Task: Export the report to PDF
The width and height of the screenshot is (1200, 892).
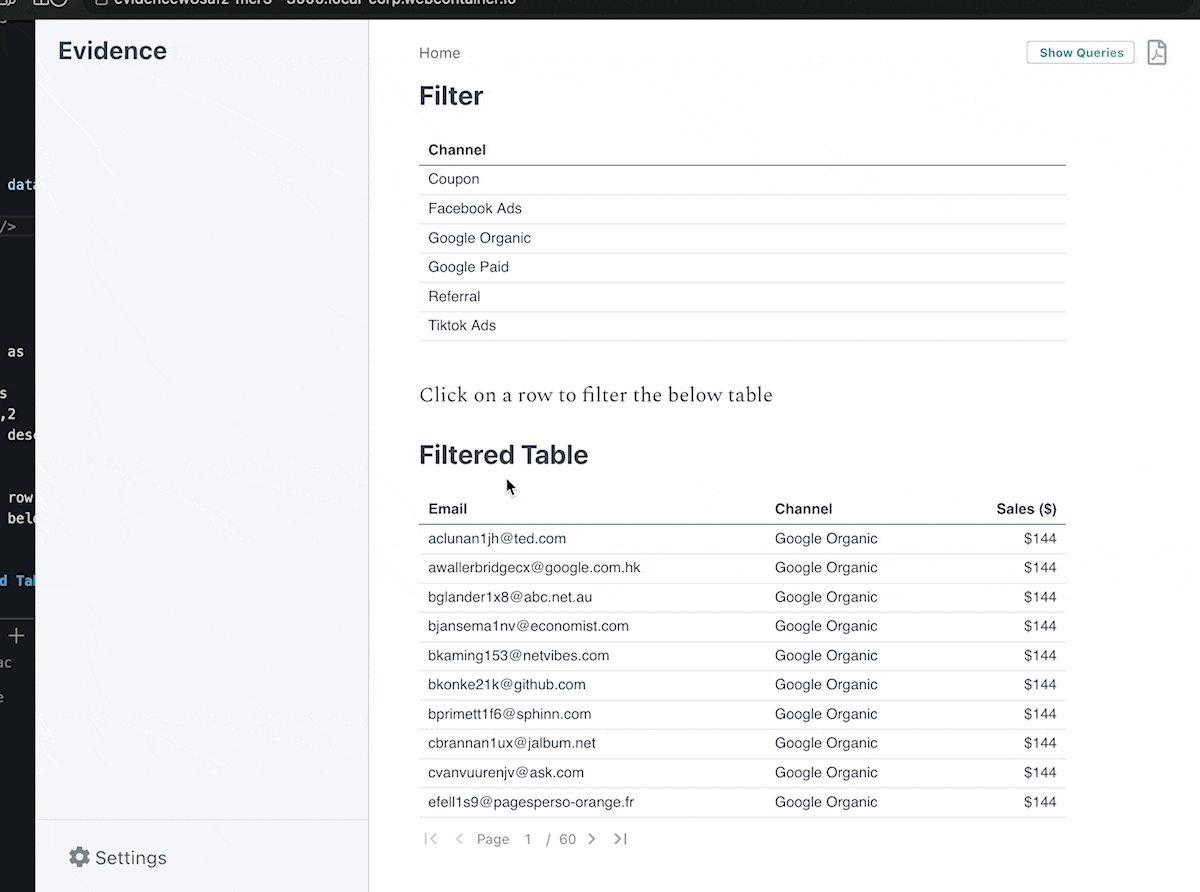Action: pos(1157,52)
